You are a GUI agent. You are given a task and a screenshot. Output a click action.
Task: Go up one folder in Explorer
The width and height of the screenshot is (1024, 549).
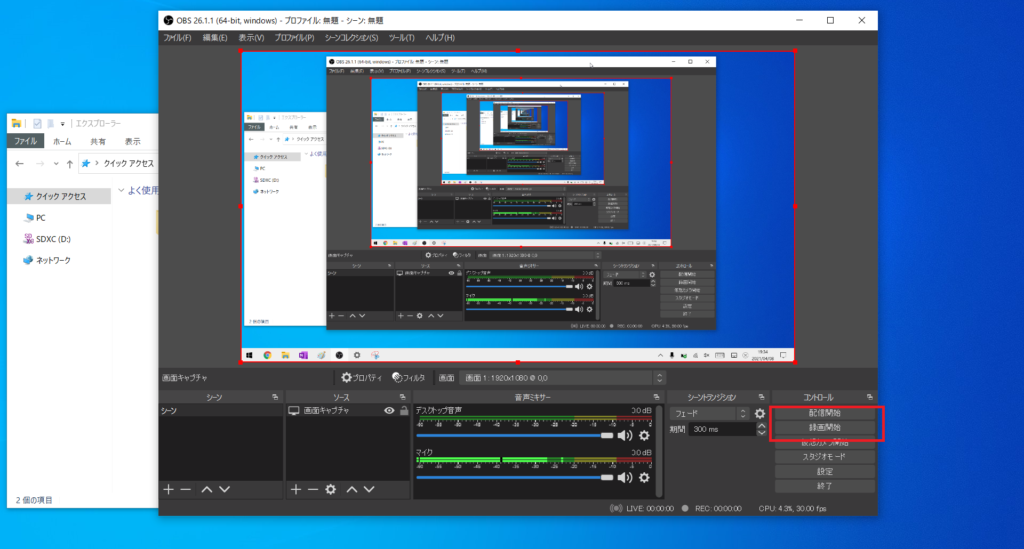tap(70, 163)
